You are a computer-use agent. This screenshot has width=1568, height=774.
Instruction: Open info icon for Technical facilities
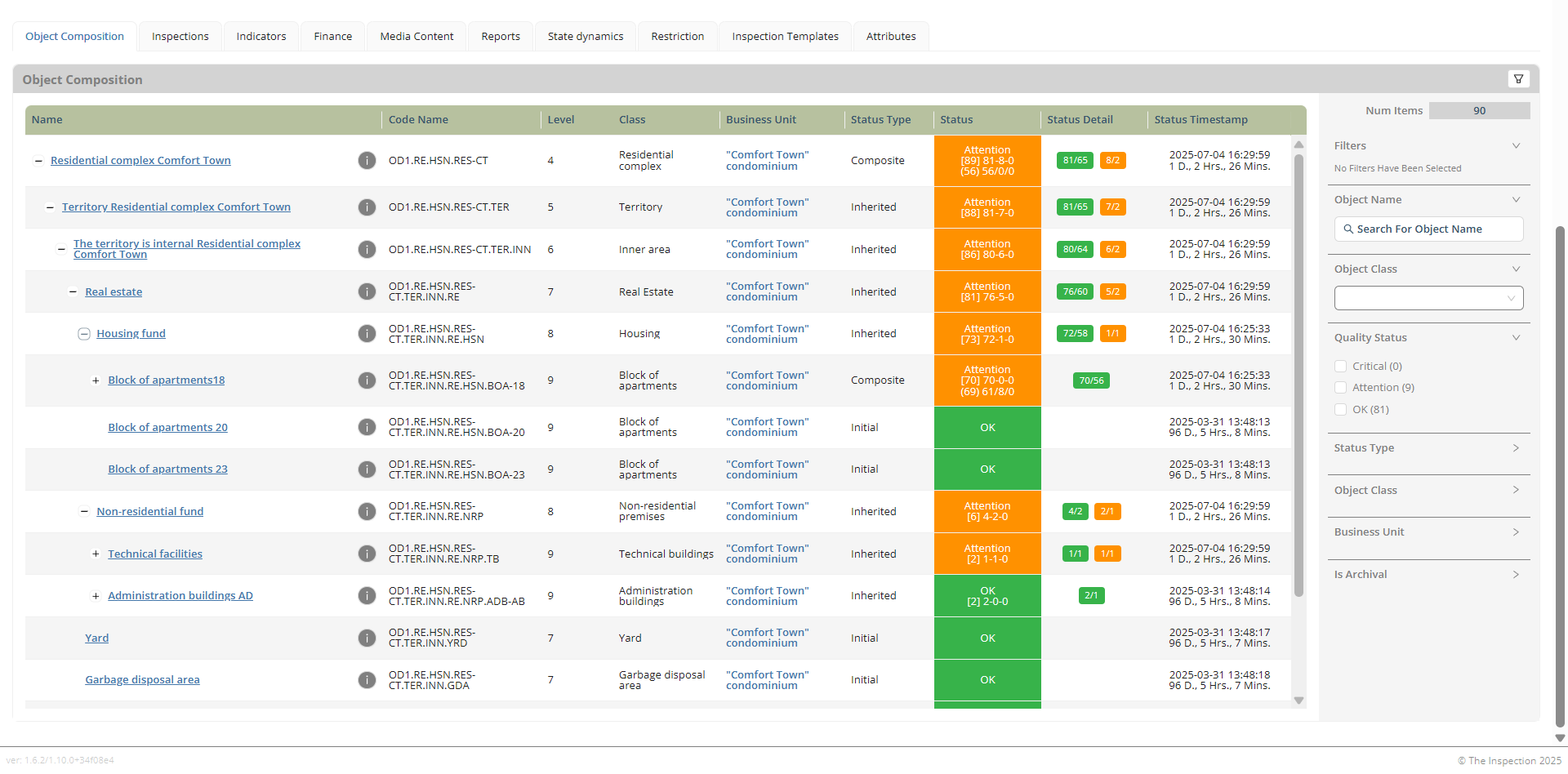pos(367,554)
